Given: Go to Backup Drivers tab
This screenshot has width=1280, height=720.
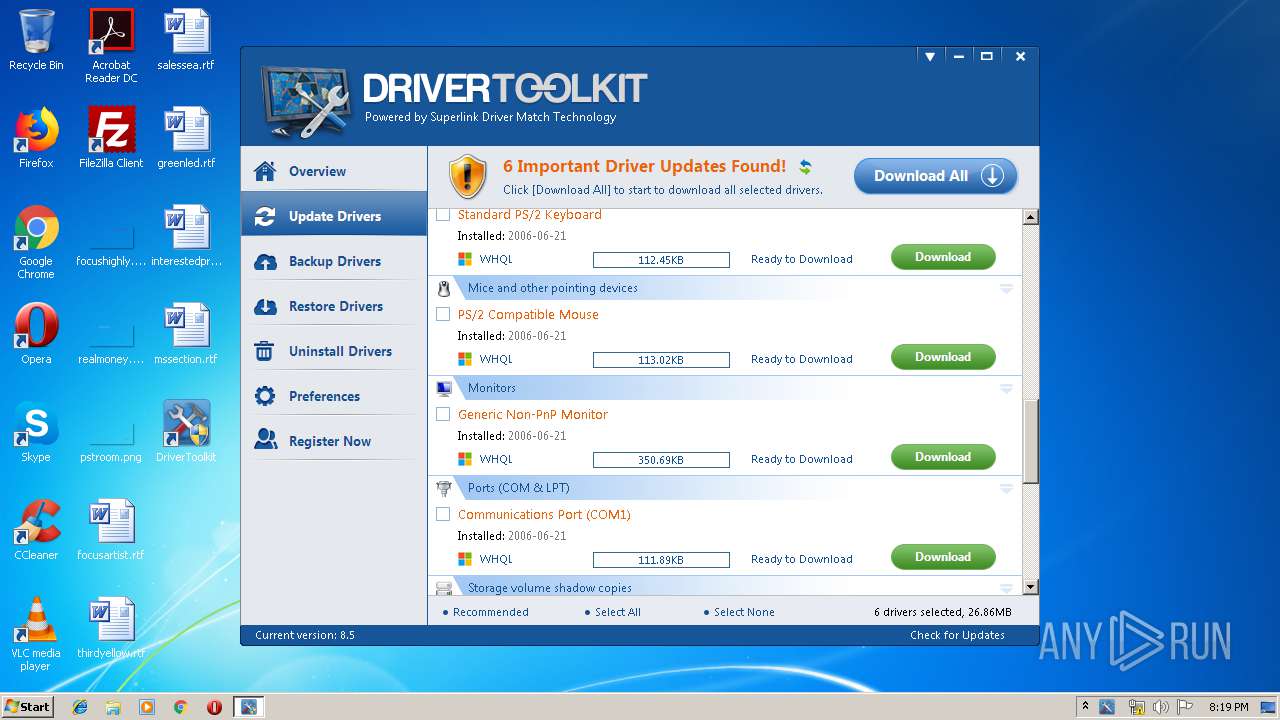Looking at the screenshot, I should click(334, 261).
